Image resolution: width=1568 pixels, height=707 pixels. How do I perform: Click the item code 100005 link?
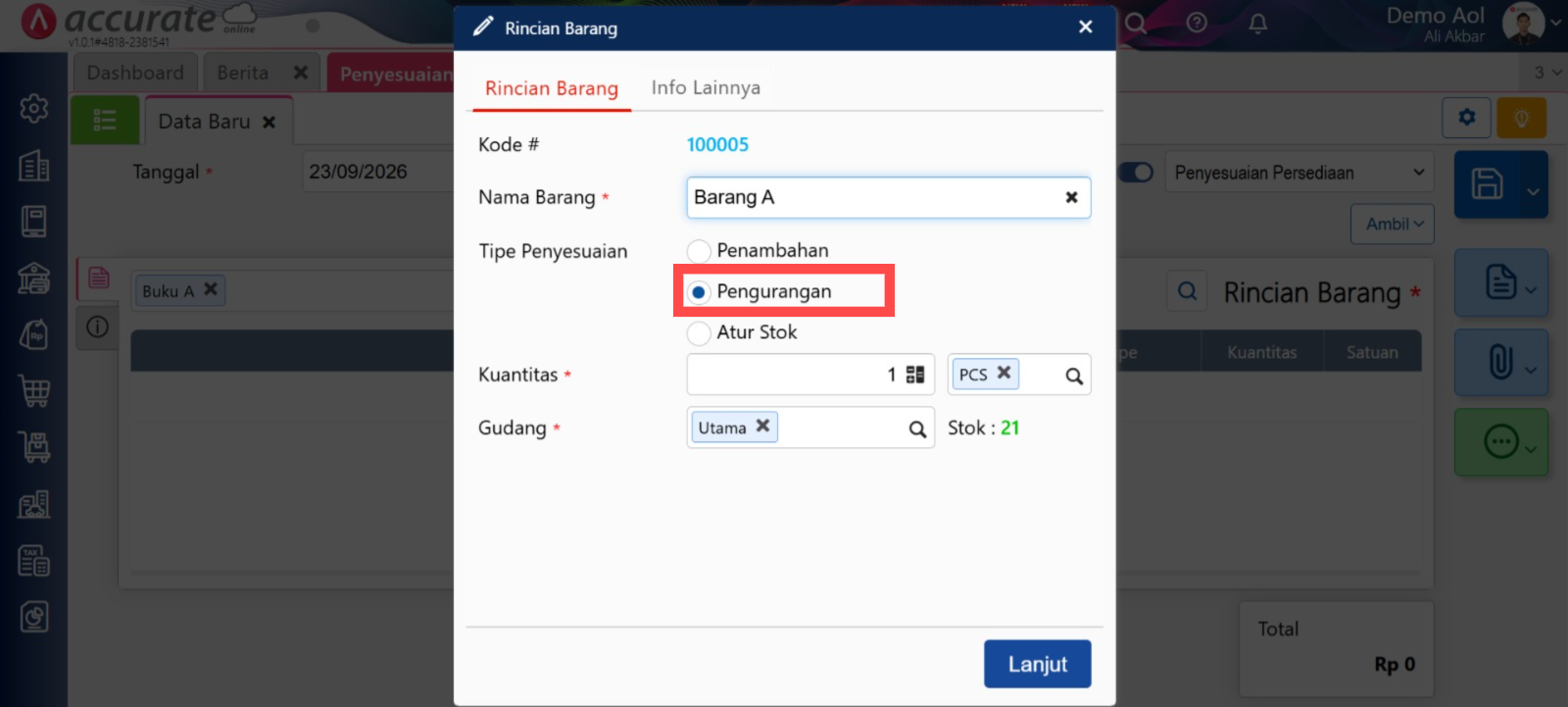click(717, 144)
